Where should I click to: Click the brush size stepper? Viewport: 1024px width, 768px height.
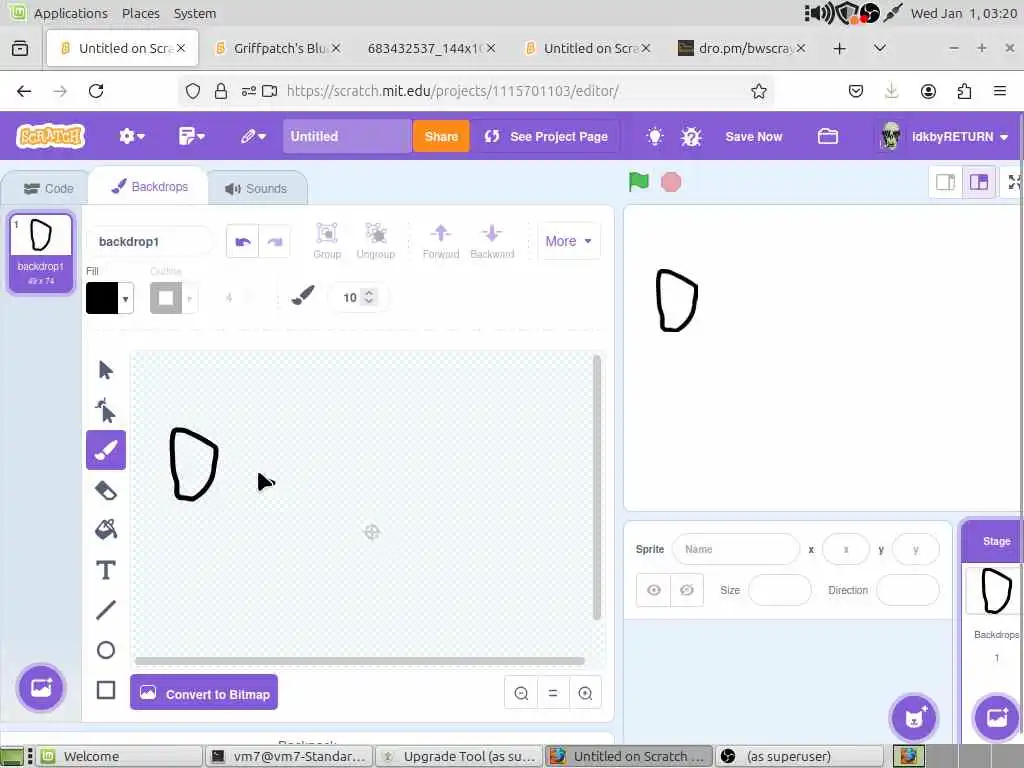tap(368, 297)
